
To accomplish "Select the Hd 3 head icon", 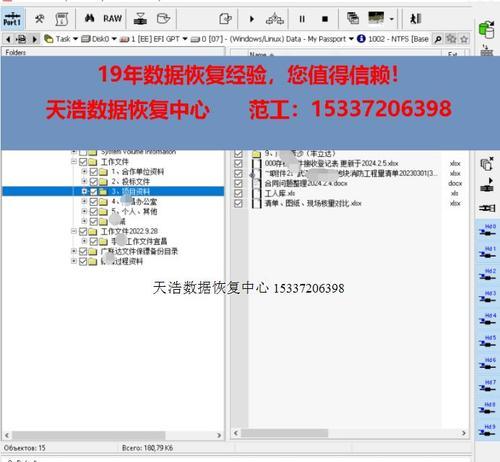I will tap(487, 297).
